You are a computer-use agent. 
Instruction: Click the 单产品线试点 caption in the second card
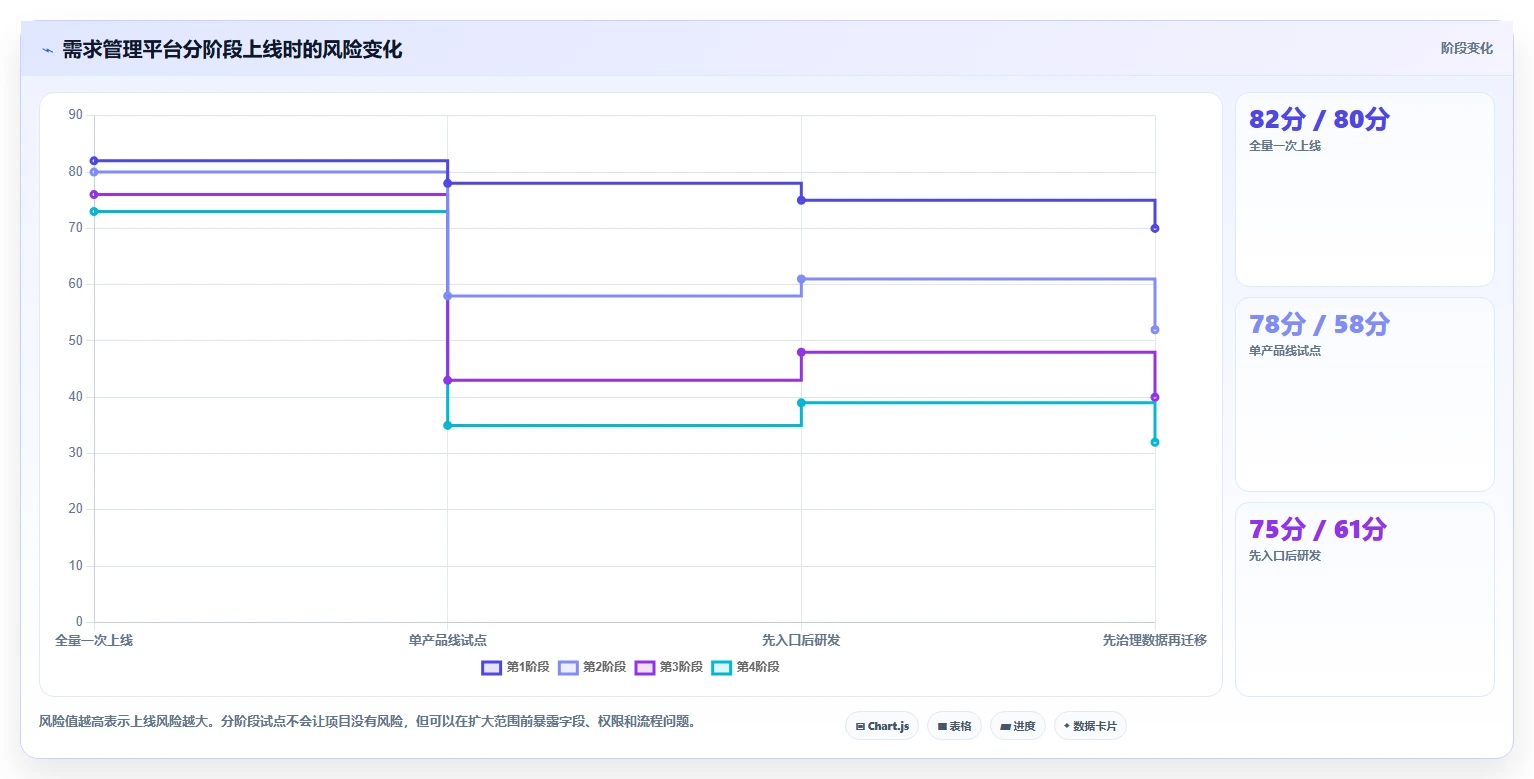[x=1285, y=351]
